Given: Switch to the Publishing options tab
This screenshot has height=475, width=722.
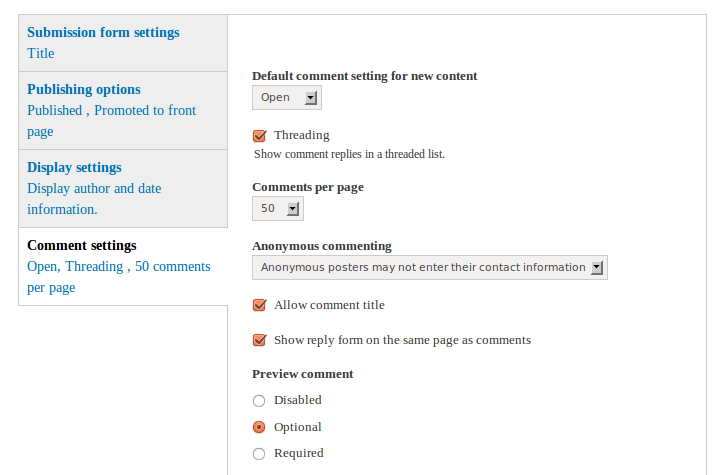Looking at the screenshot, I should pos(84,89).
